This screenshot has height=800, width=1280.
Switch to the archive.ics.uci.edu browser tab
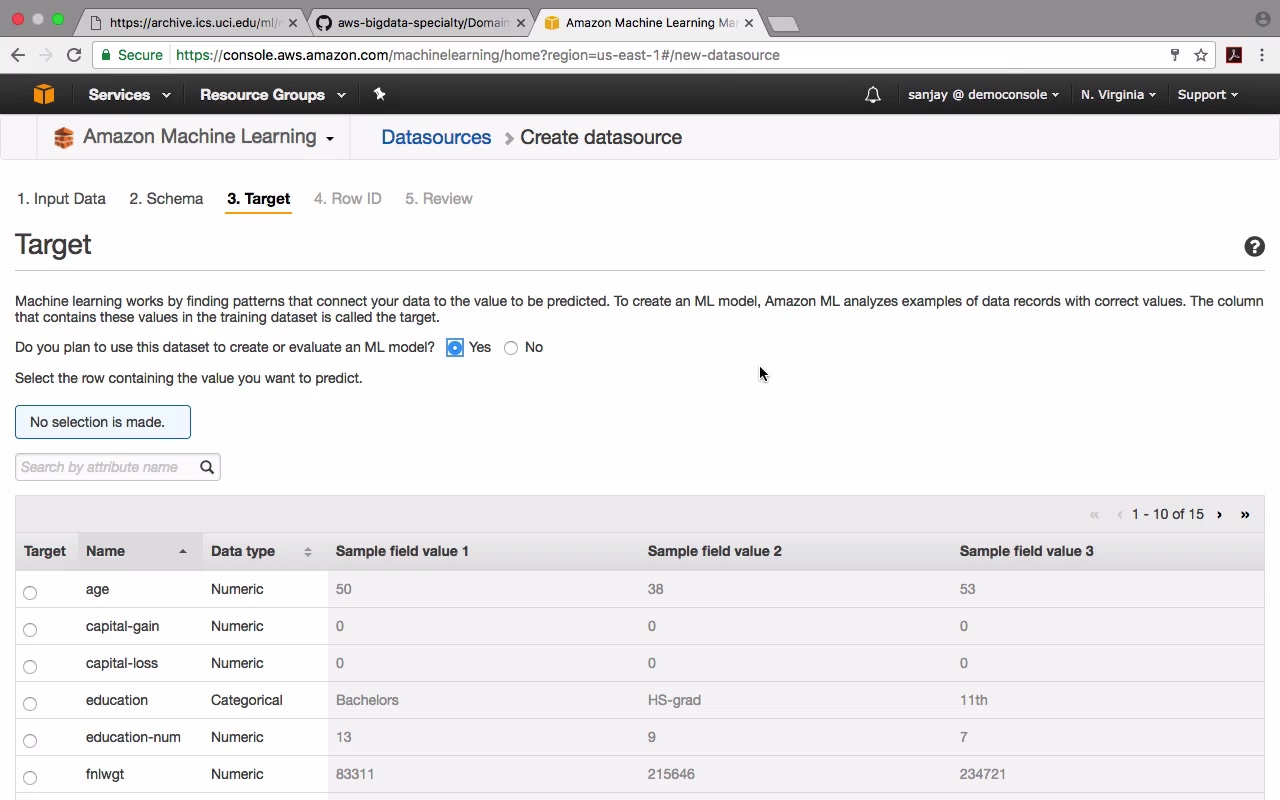(x=190, y=23)
